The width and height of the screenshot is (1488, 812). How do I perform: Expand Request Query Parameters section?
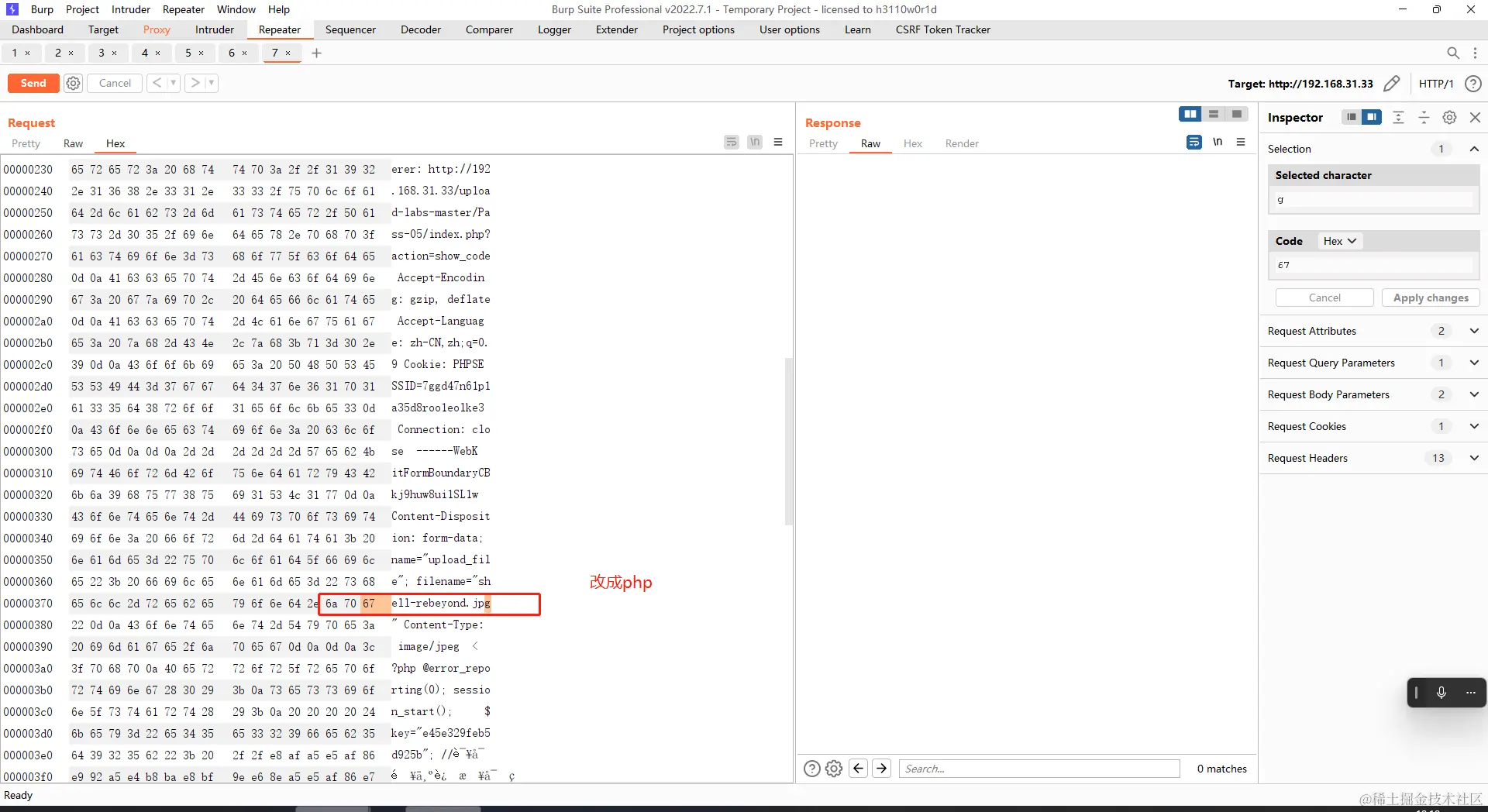point(1474,363)
